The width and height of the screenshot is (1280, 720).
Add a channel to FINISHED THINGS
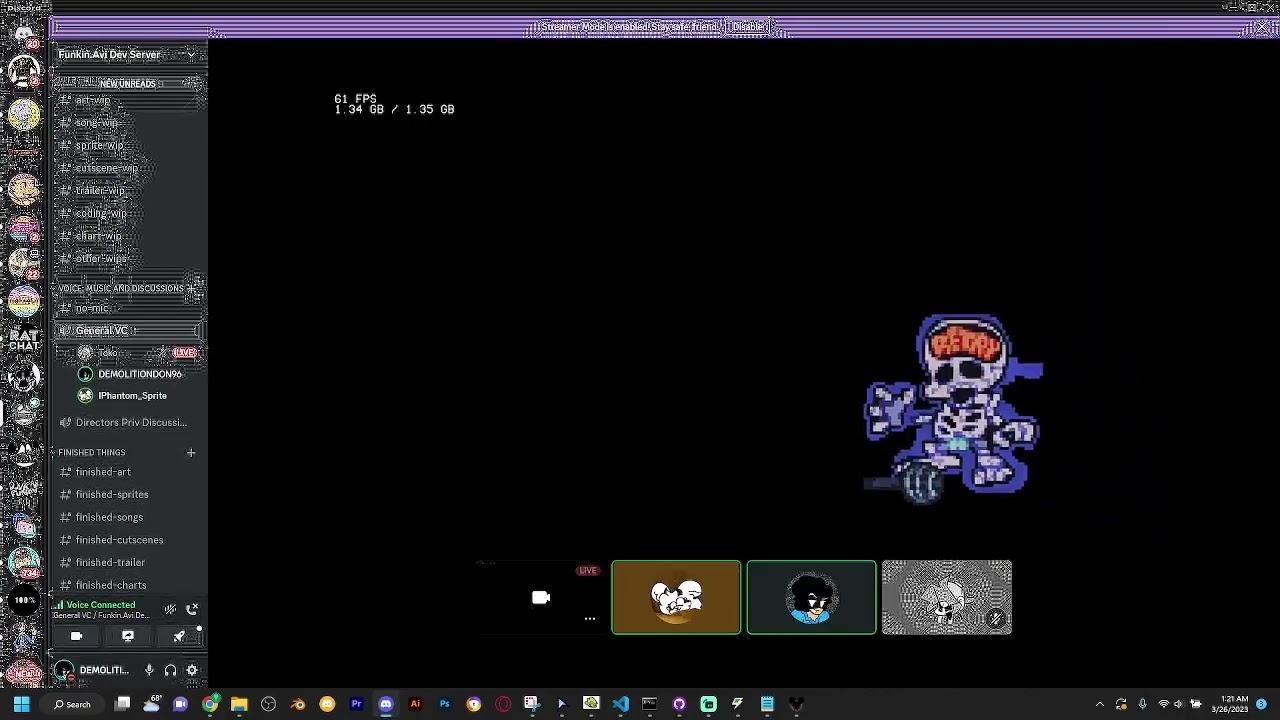[191, 453]
